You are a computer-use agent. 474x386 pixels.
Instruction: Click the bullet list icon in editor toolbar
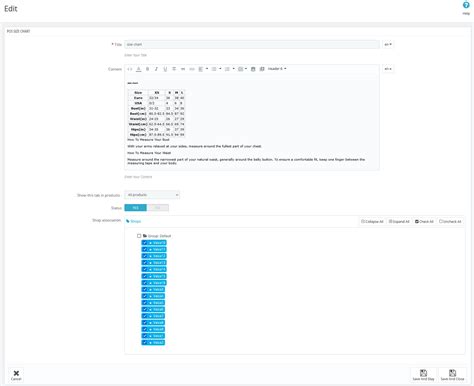214,69
